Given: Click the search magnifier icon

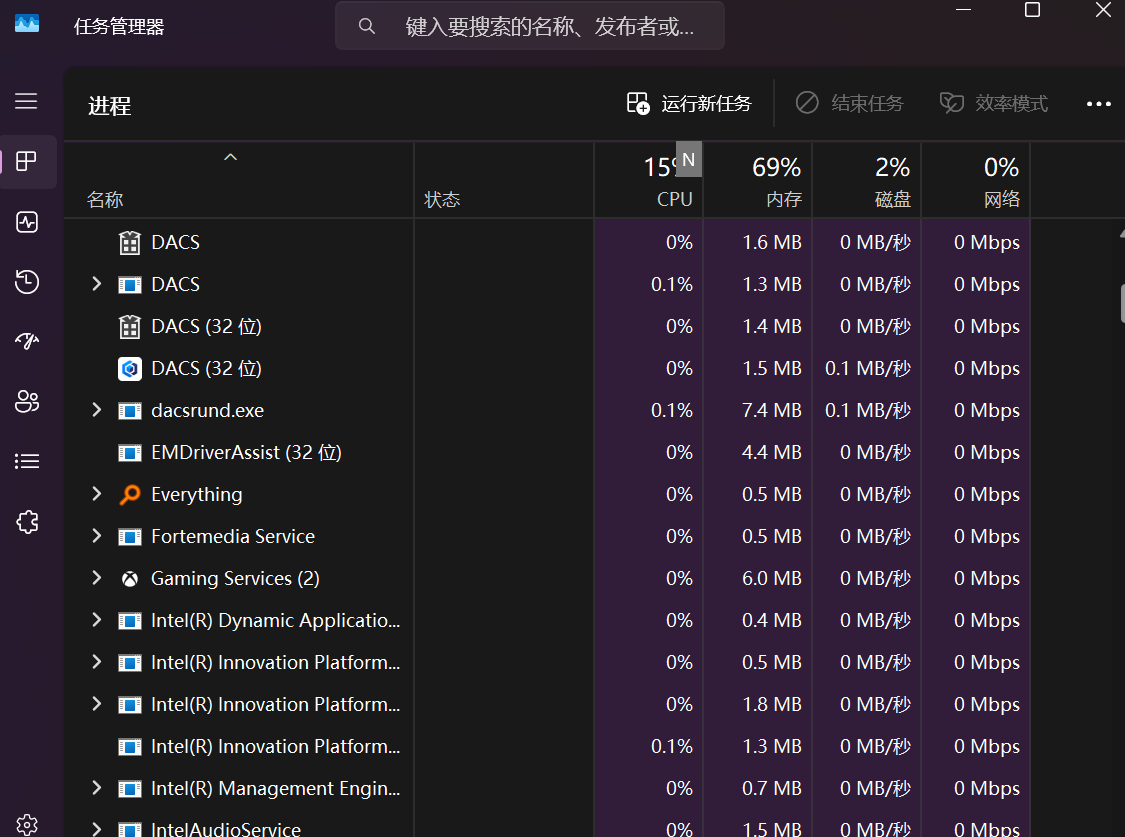Looking at the screenshot, I should tap(367, 27).
